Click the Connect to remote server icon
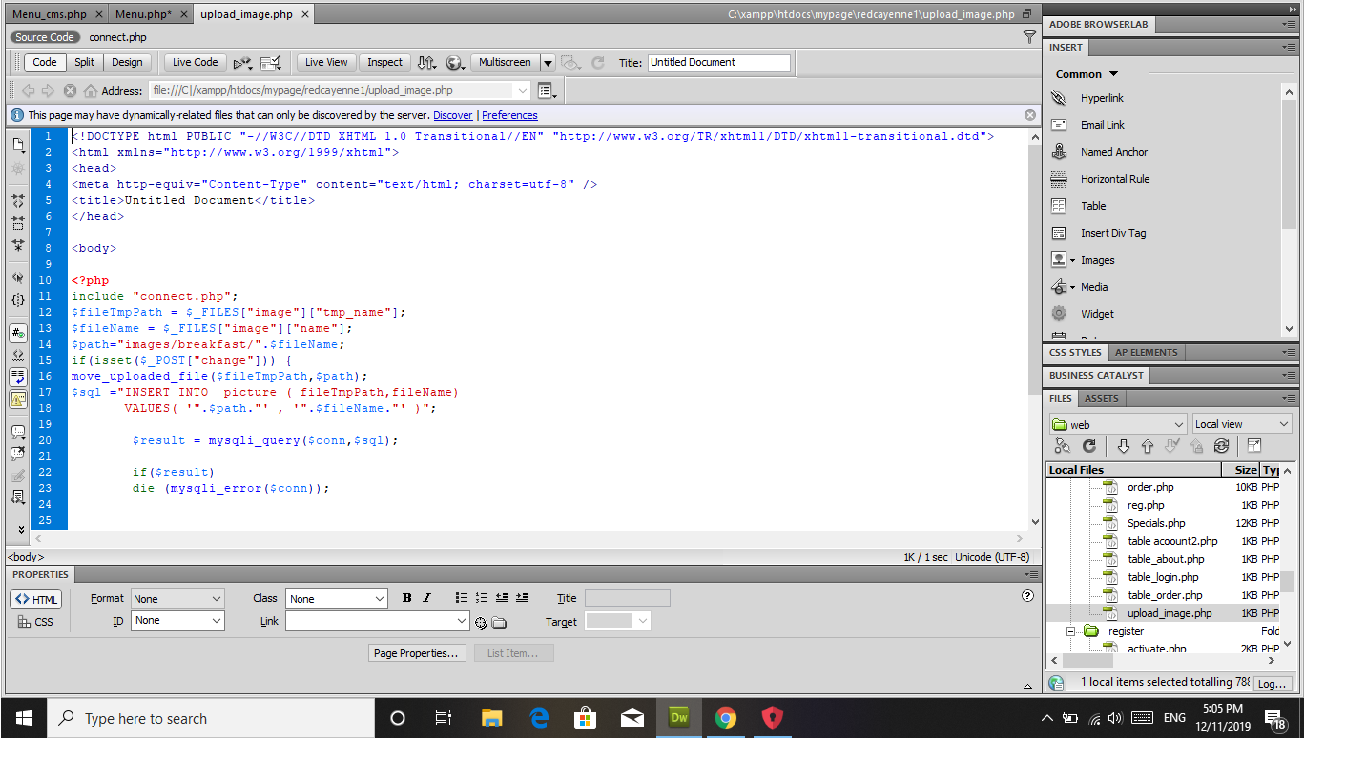 [x=1062, y=446]
